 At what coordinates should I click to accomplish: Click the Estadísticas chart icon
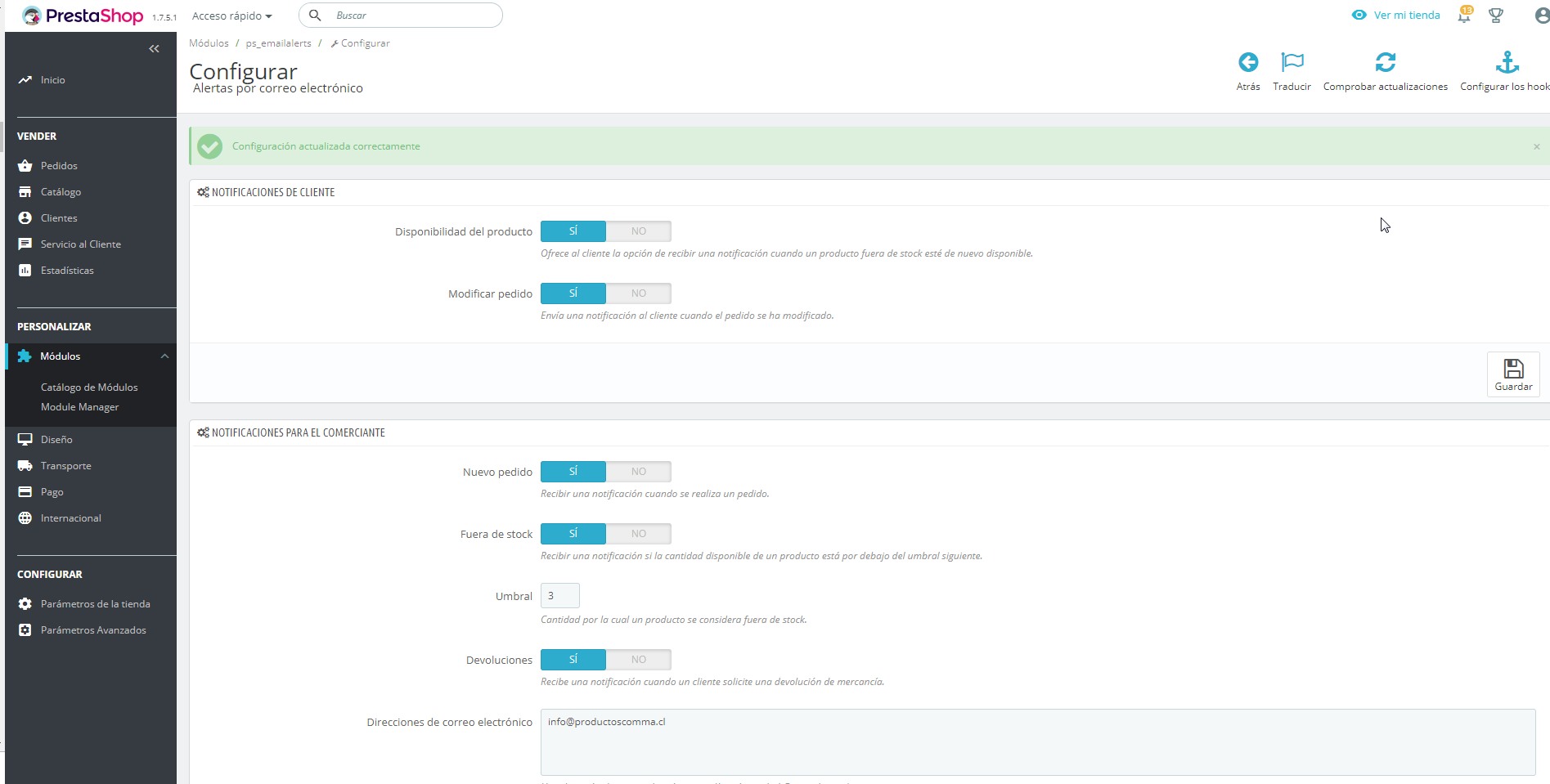point(25,270)
